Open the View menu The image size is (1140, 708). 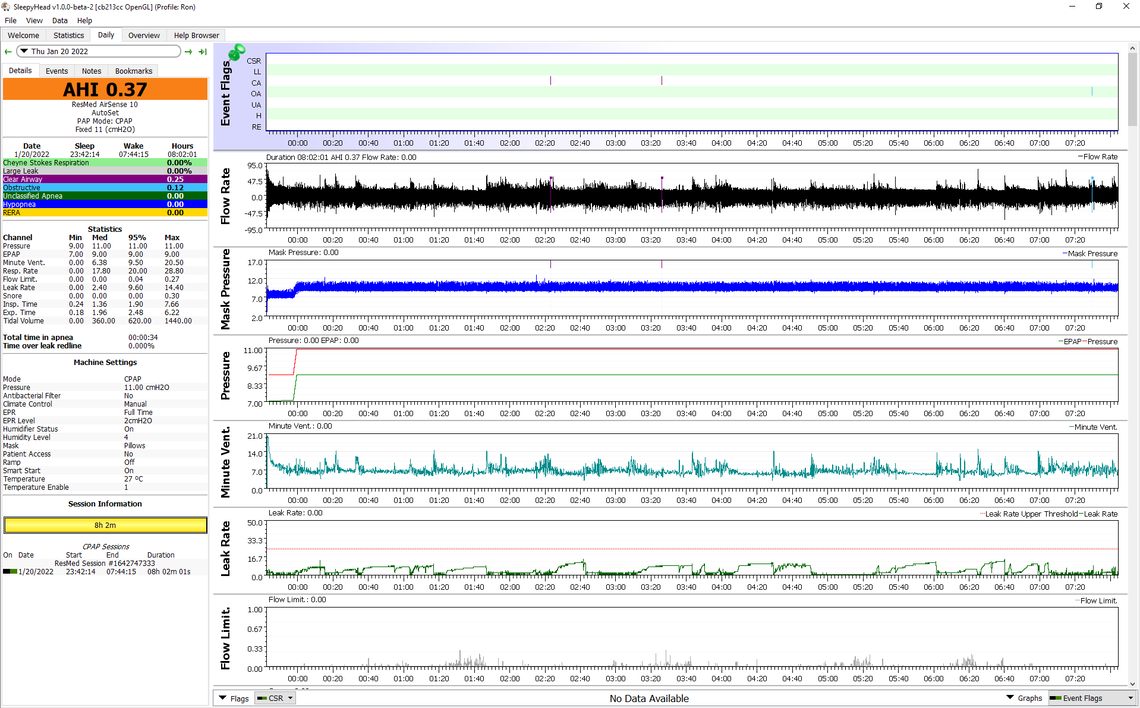pyautogui.click(x=34, y=20)
